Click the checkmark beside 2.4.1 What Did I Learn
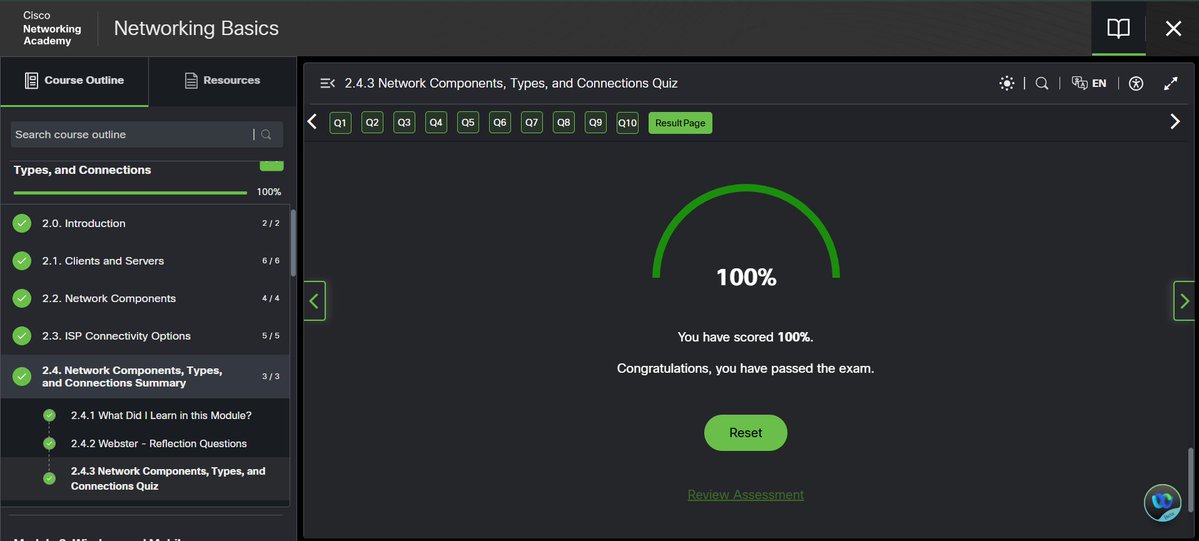Image resolution: width=1199 pixels, height=541 pixels. pos(50,416)
